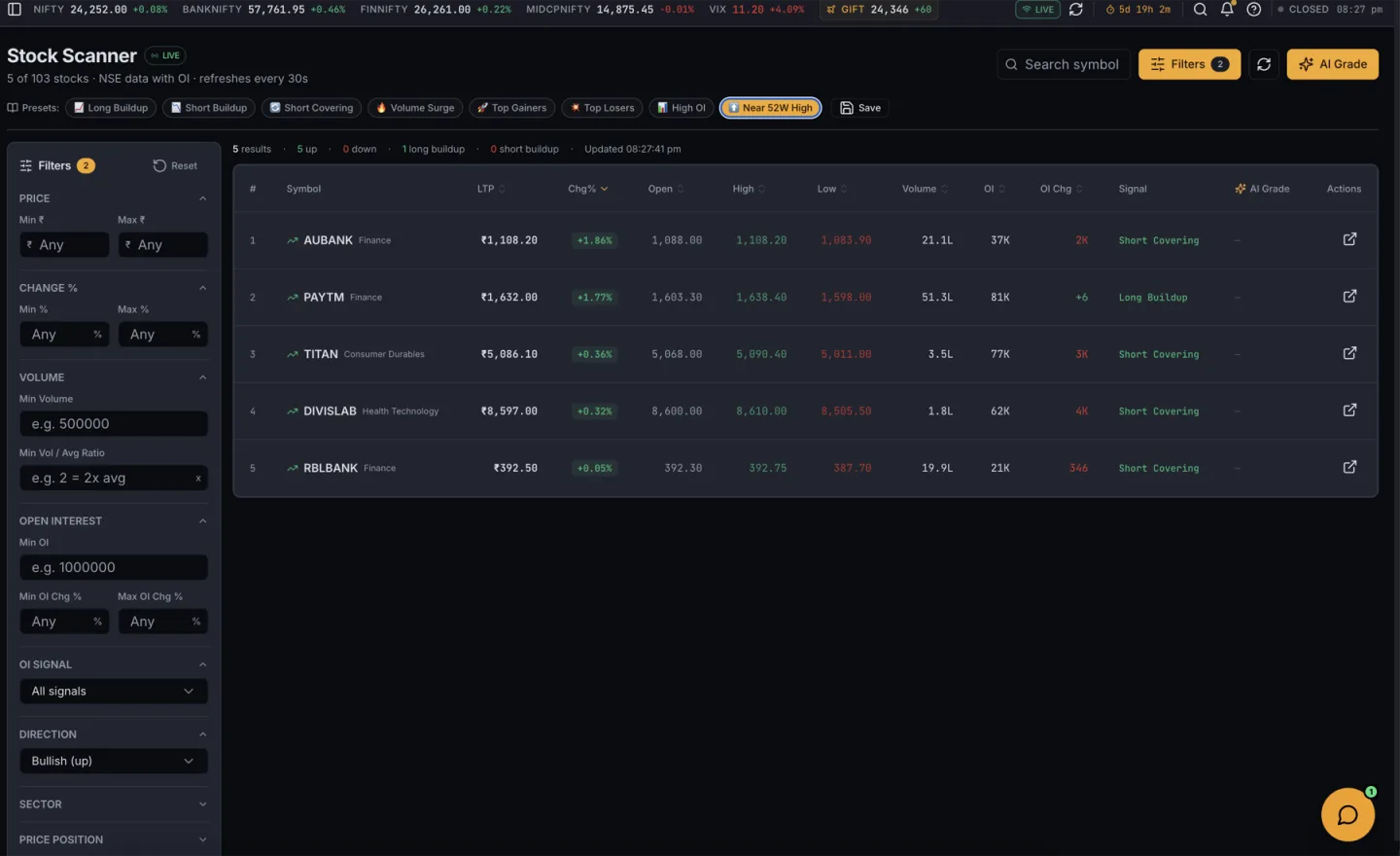The image size is (1400, 856).
Task: Click the TITAN symbol
Action: (x=321, y=354)
